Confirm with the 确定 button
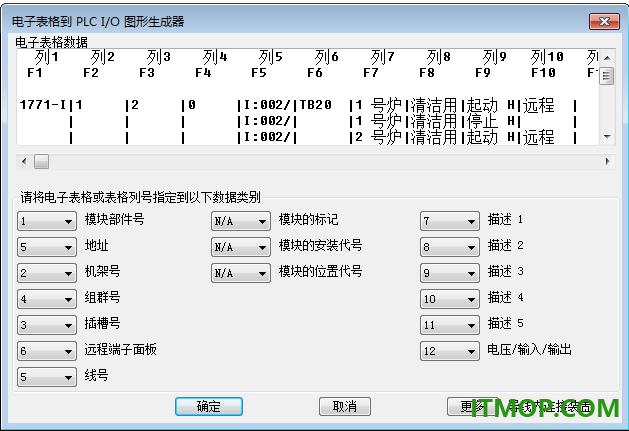 209,407
